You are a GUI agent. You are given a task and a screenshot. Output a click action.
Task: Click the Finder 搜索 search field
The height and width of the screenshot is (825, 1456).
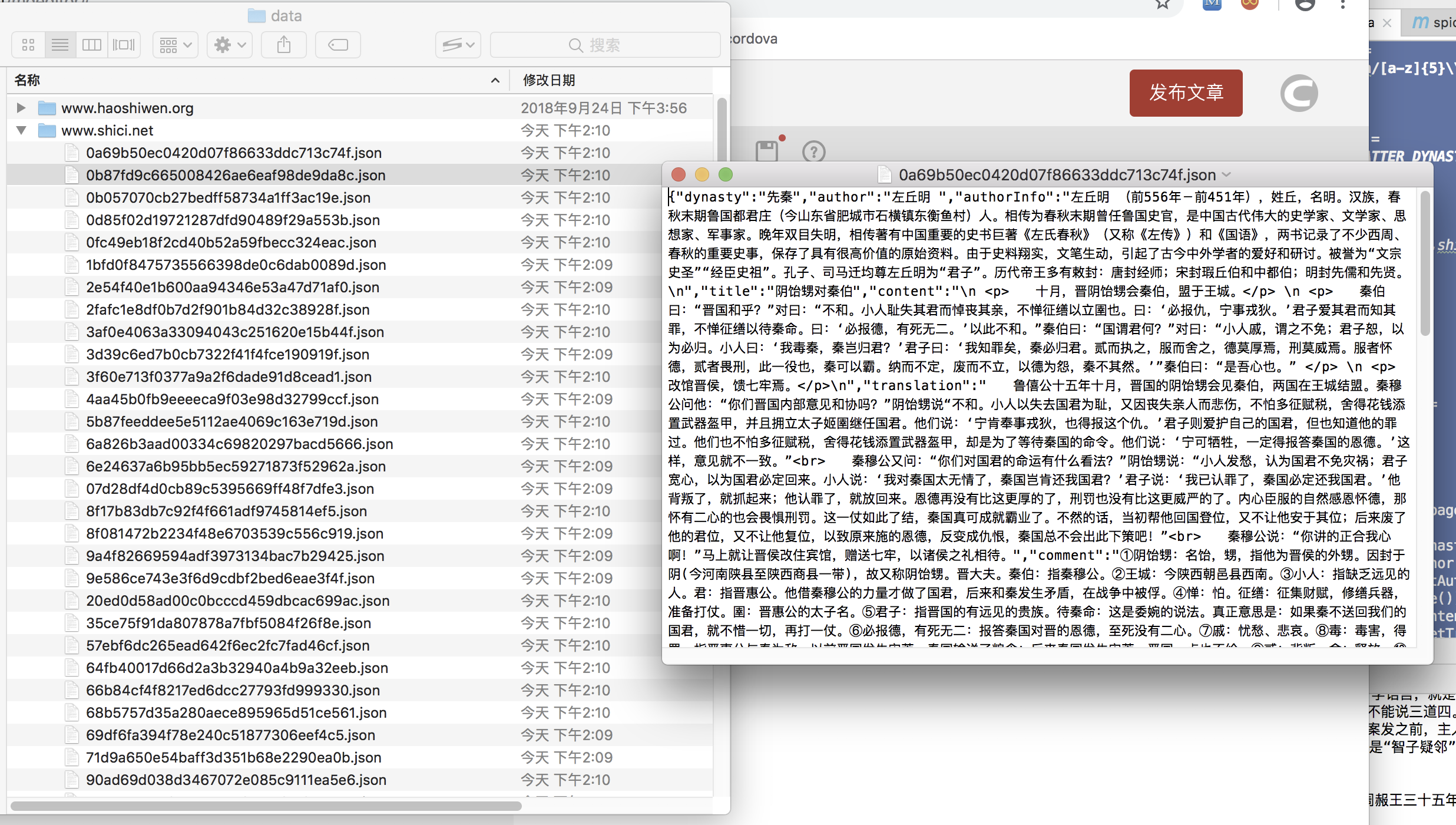tap(605, 45)
